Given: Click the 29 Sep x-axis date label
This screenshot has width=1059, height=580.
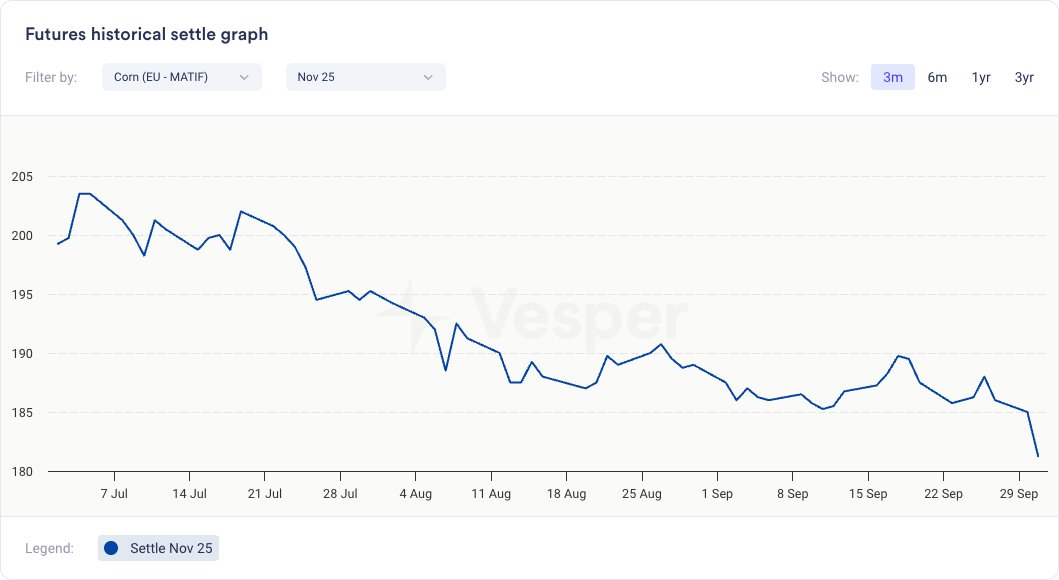Looking at the screenshot, I should pos(1019,494).
